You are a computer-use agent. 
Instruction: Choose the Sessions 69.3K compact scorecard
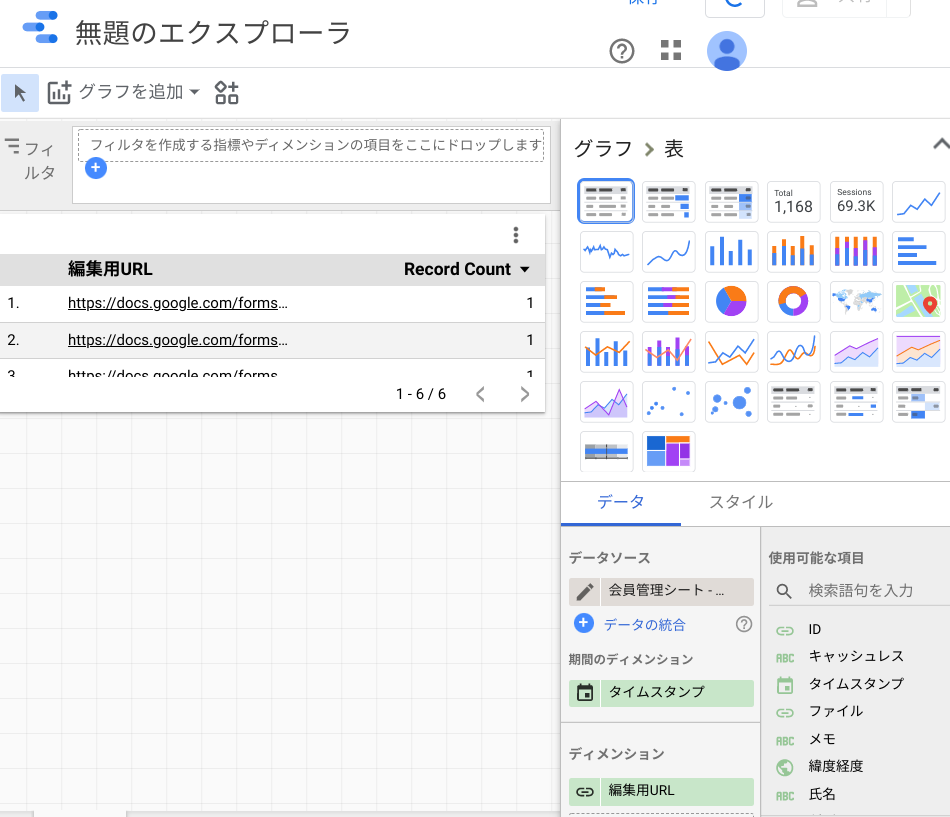coord(856,201)
